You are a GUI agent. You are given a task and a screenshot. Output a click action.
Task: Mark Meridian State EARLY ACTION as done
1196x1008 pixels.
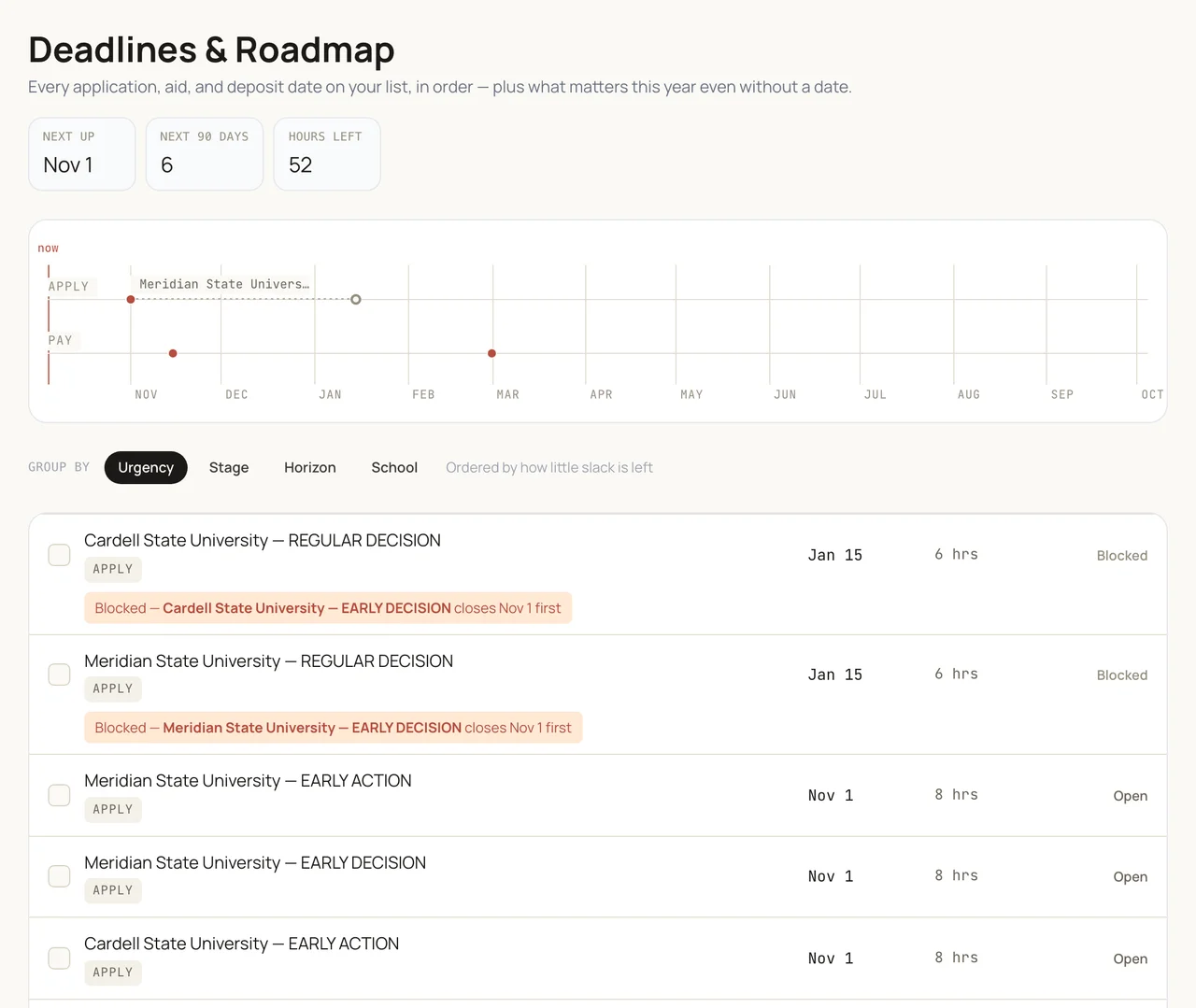(x=59, y=795)
